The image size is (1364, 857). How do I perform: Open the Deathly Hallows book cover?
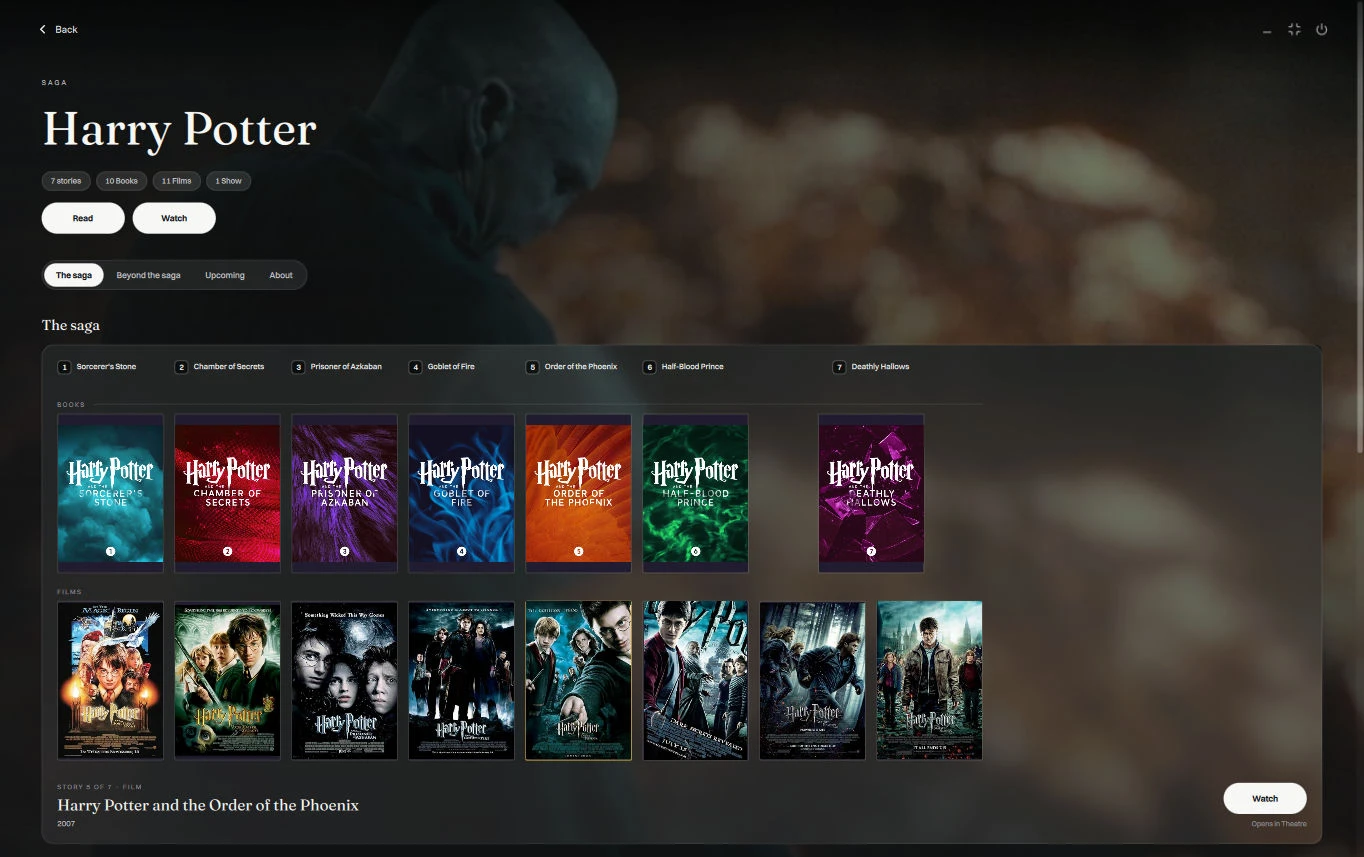point(871,493)
